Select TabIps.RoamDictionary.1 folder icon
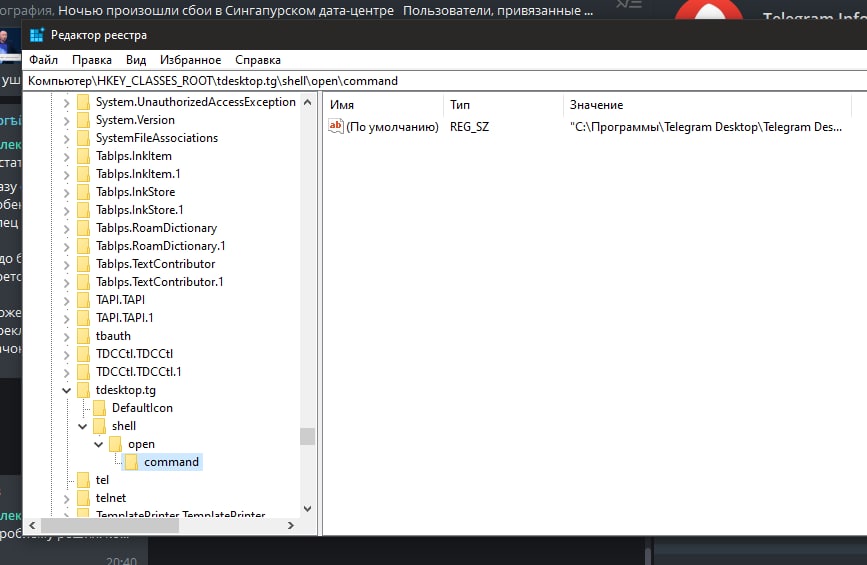 [83, 246]
